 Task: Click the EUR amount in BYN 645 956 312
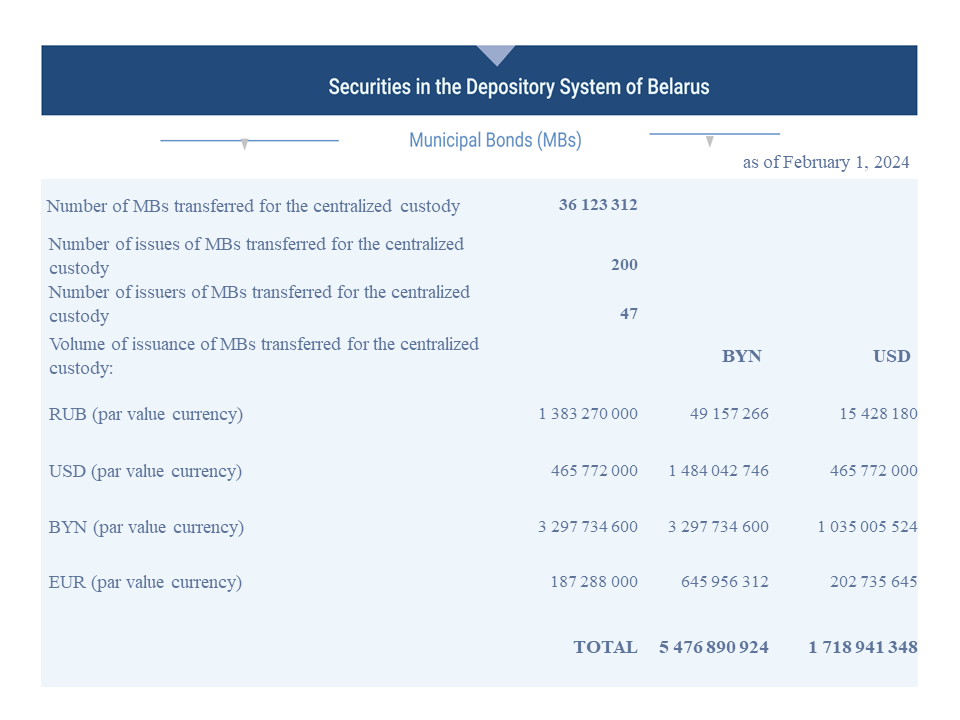click(725, 582)
